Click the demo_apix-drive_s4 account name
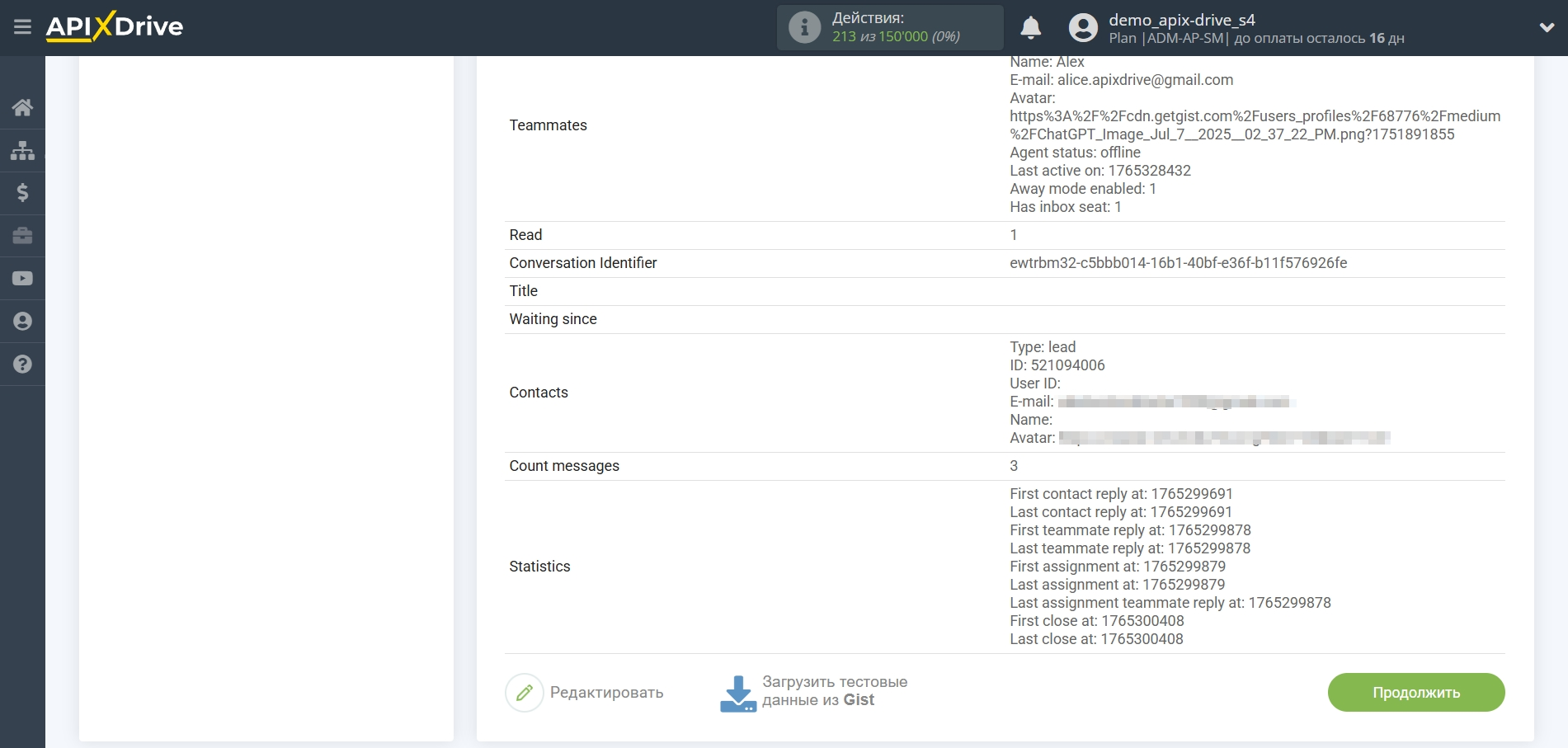The width and height of the screenshot is (1568, 748). [1181, 20]
